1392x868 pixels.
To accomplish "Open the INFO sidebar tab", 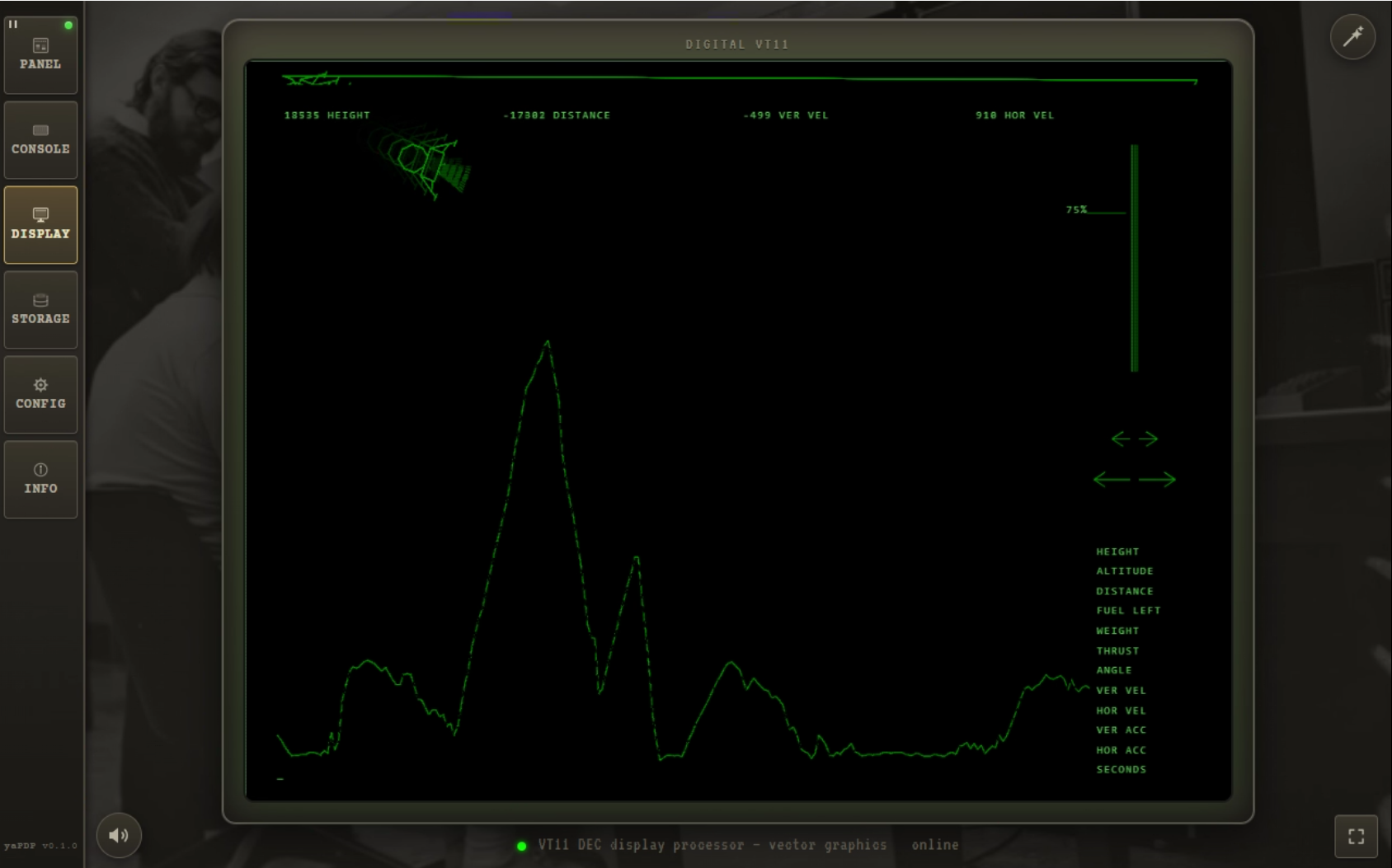I will tap(40, 480).
